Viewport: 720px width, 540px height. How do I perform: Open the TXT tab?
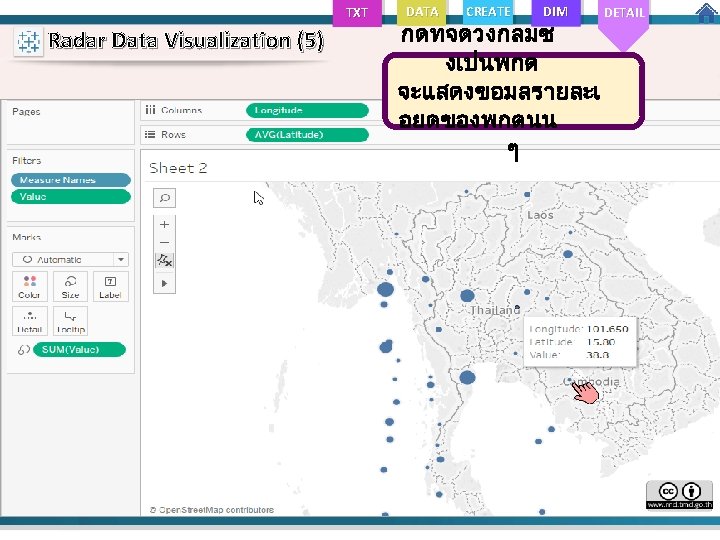(357, 12)
